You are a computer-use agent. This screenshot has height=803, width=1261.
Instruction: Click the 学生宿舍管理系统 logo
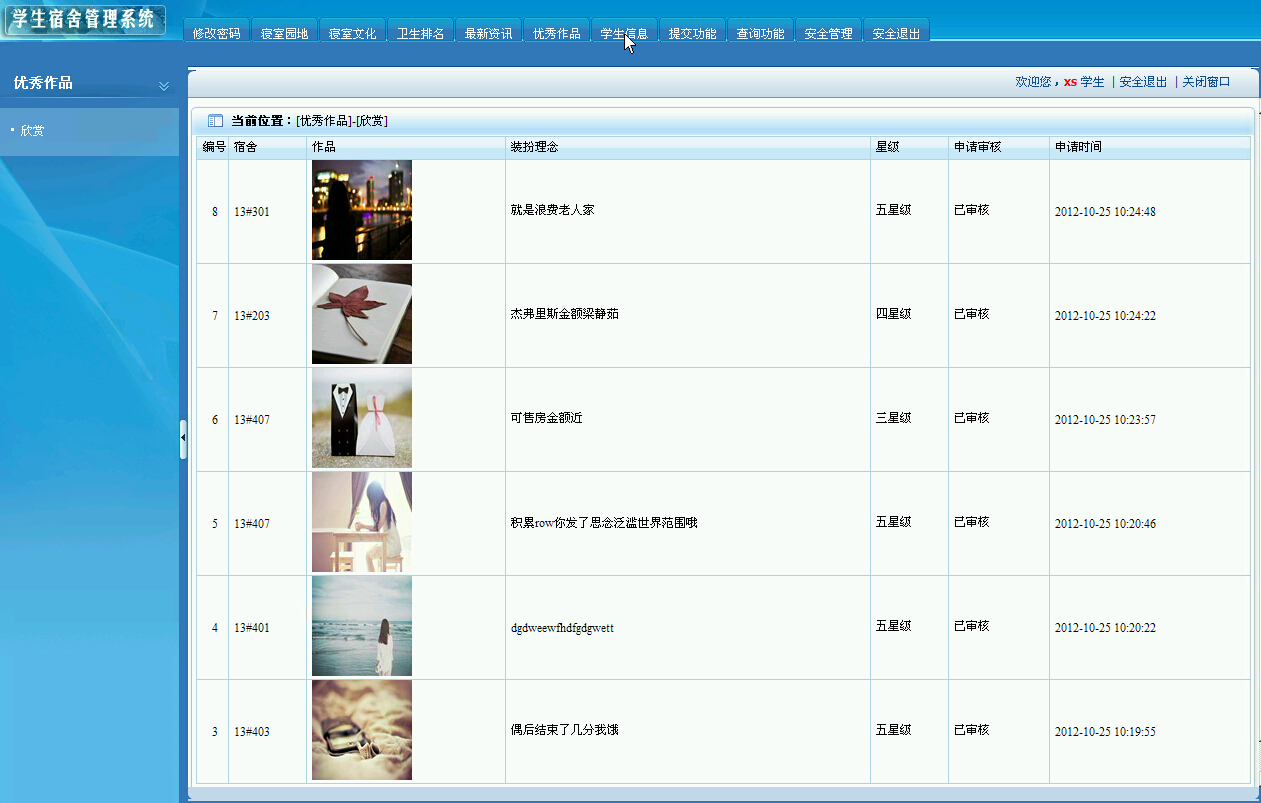(x=84, y=19)
